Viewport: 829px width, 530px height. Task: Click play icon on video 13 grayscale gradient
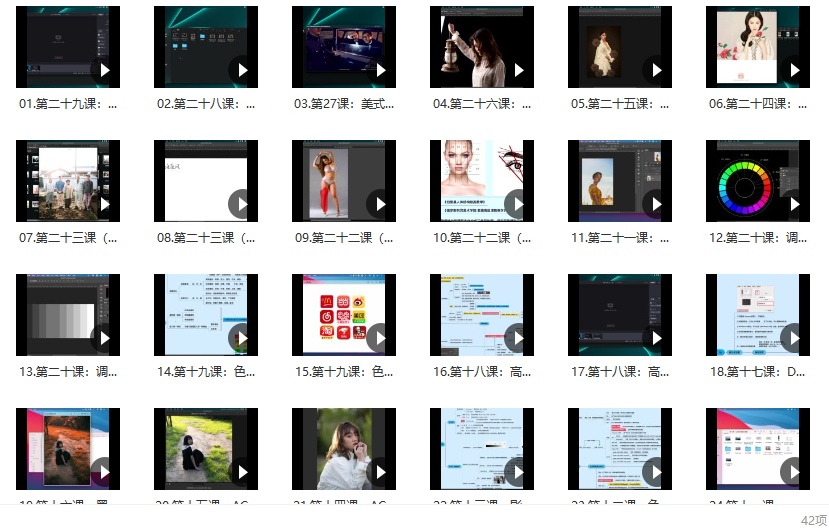(103, 338)
